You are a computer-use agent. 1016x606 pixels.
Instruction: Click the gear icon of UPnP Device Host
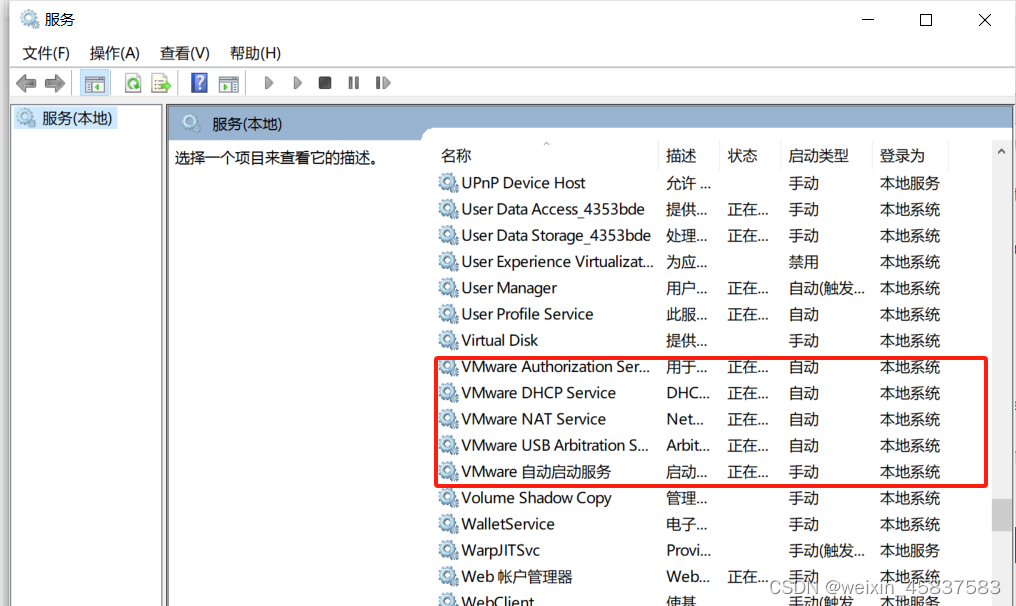click(448, 183)
